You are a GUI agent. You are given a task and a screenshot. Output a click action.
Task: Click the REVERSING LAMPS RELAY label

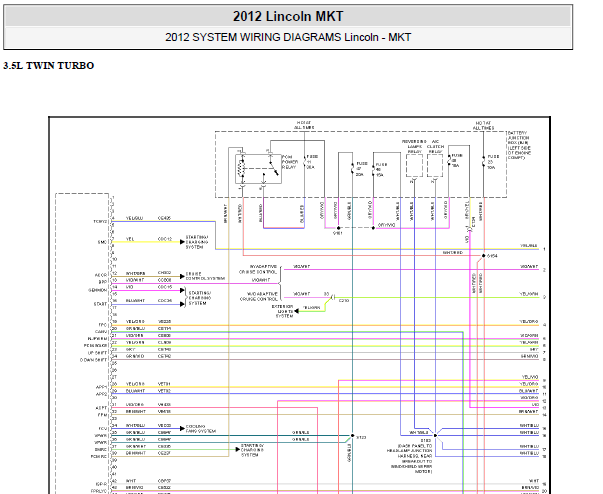coord(414,146)
